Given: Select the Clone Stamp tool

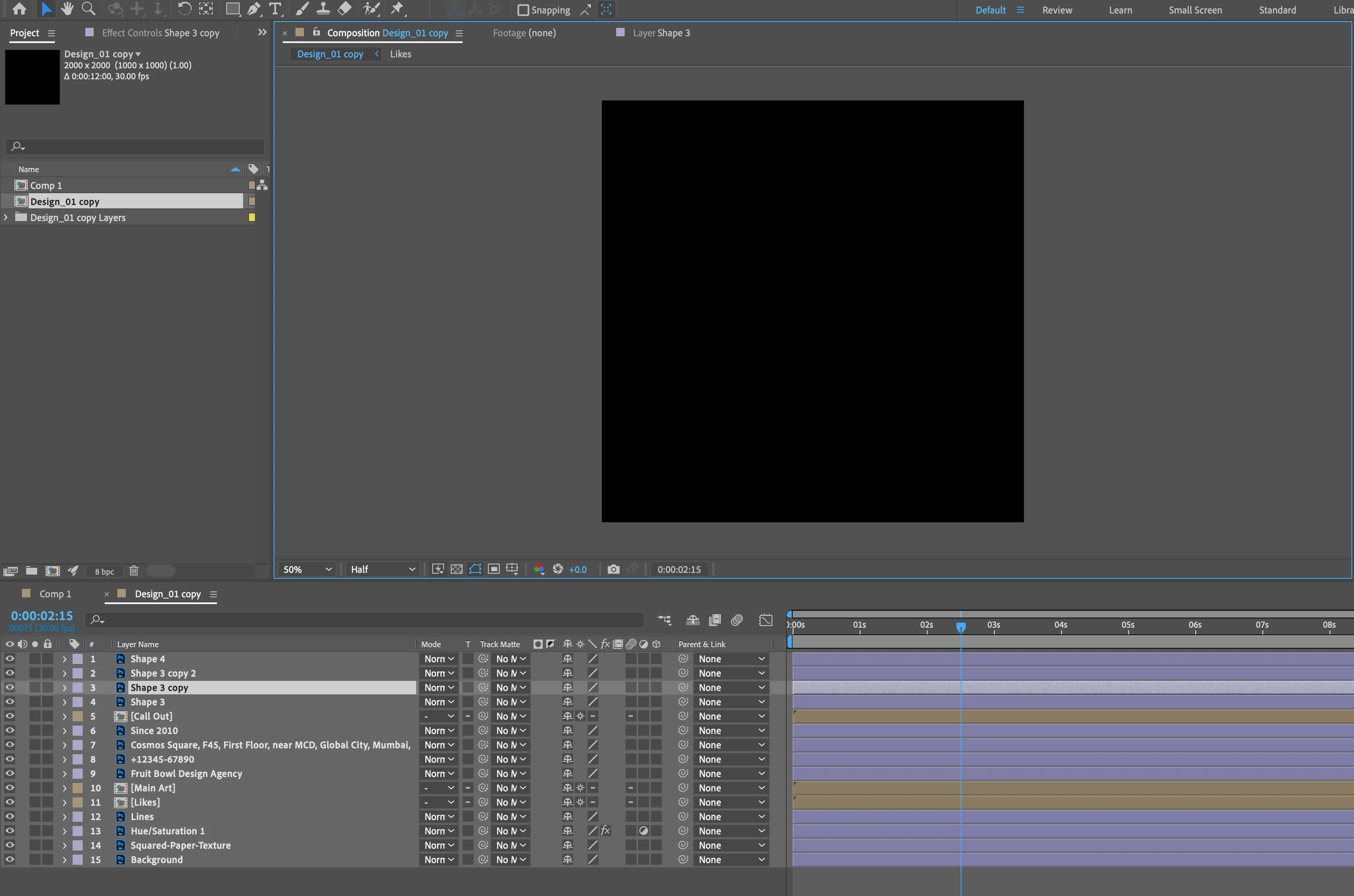Looking at the screenshot, I should click(323, 8).
